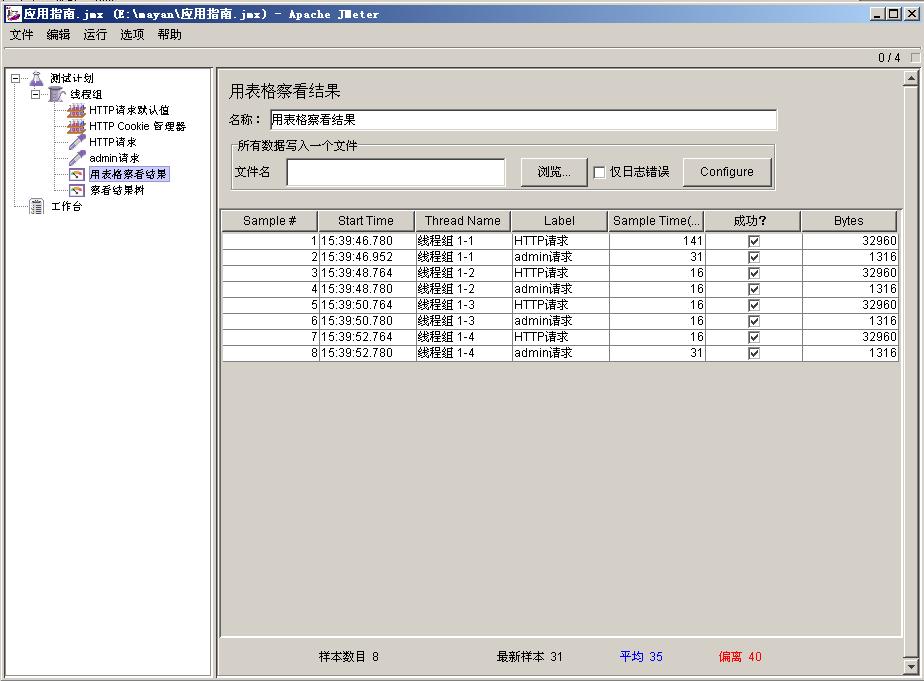Toggle success checkbox in sample 4 row
Image resolution: width=924 pixels, height=681 pixels.
click(x=754, y=289)
